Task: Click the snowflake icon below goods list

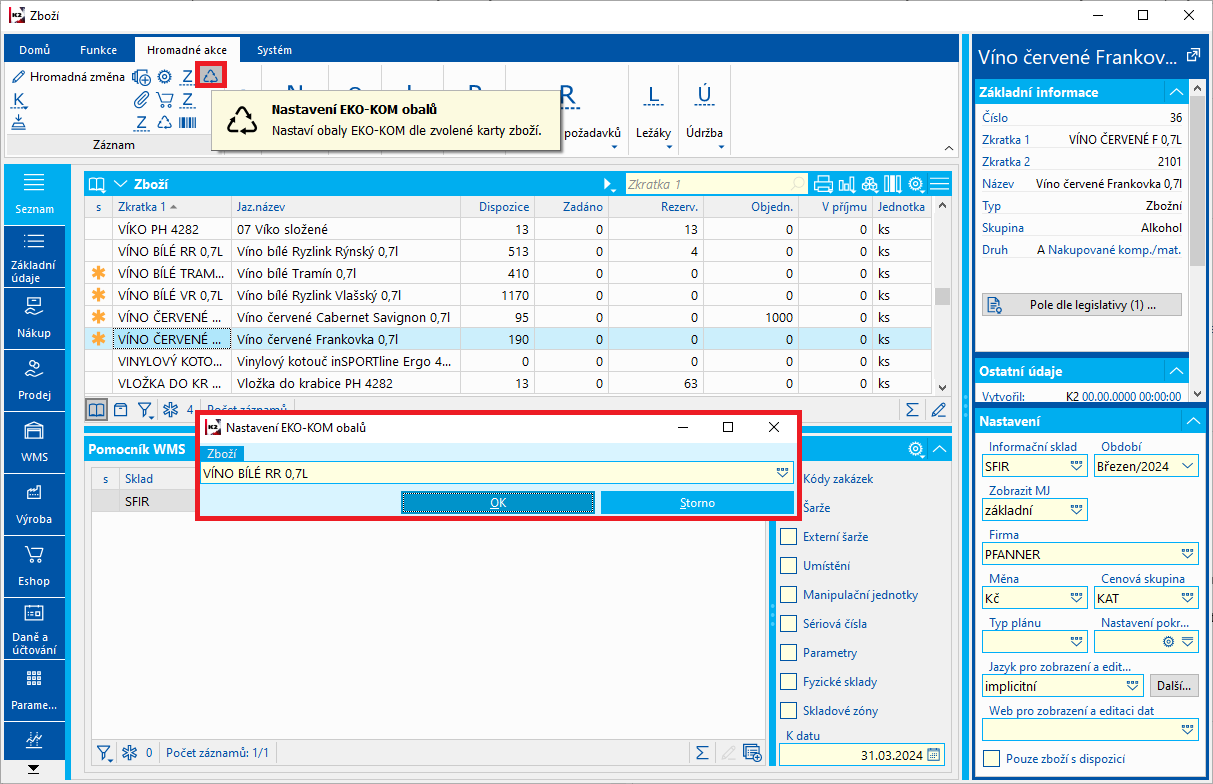Action: 170,409
